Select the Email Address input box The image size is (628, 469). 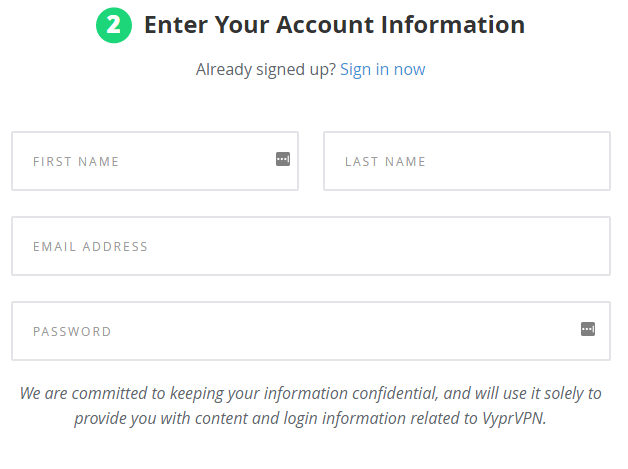pyautogui.click(x=311, y=246)
